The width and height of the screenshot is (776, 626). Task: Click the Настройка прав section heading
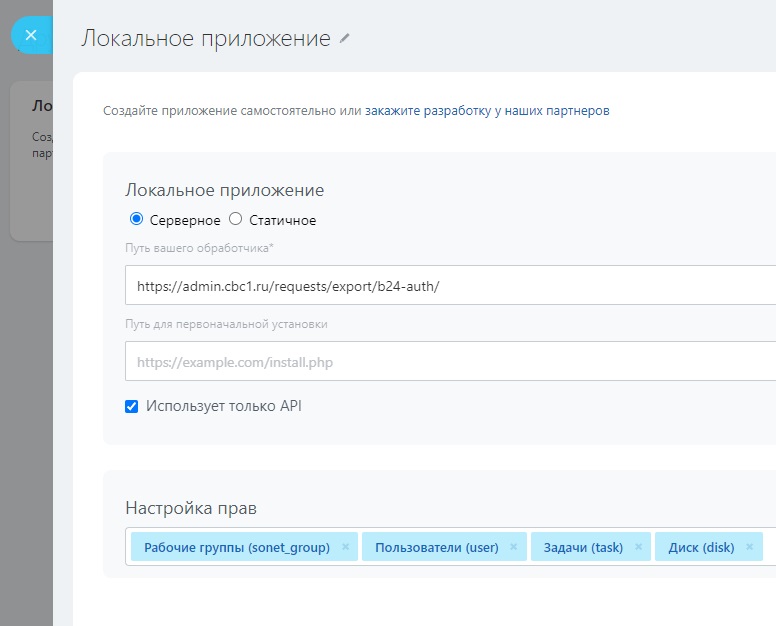tap(191, 508)
